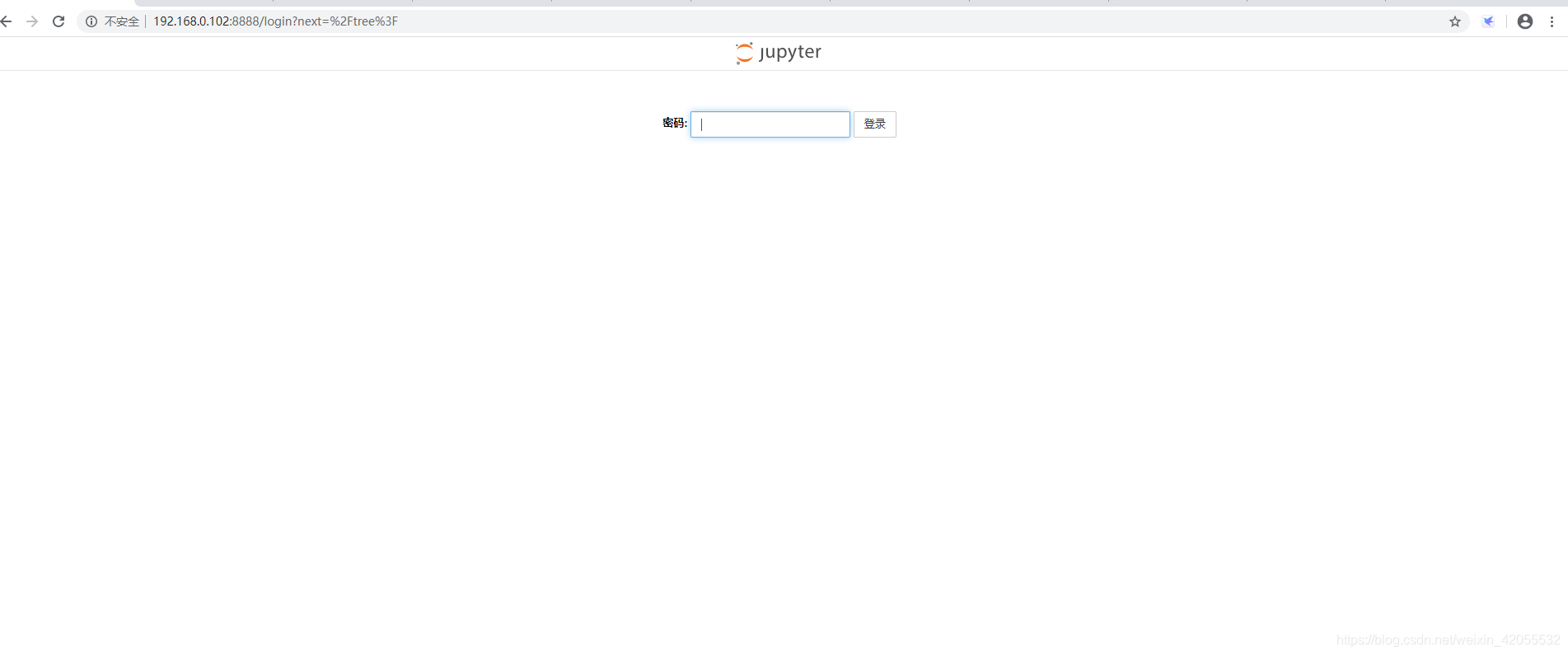Viewport: 1568px width, 655px height.
Task: Bookmark this page with the star icon
Action: [x=1455, y=21]
